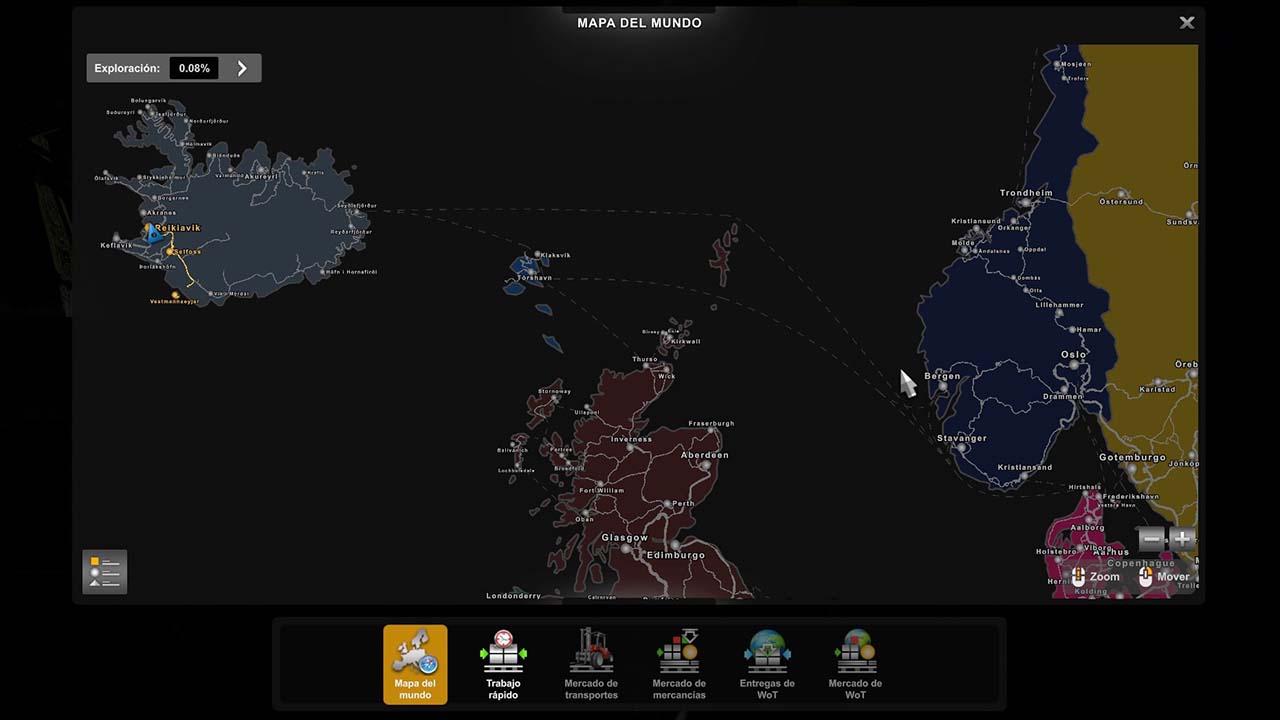Expand the Exploración arrow

click(241, 68)
